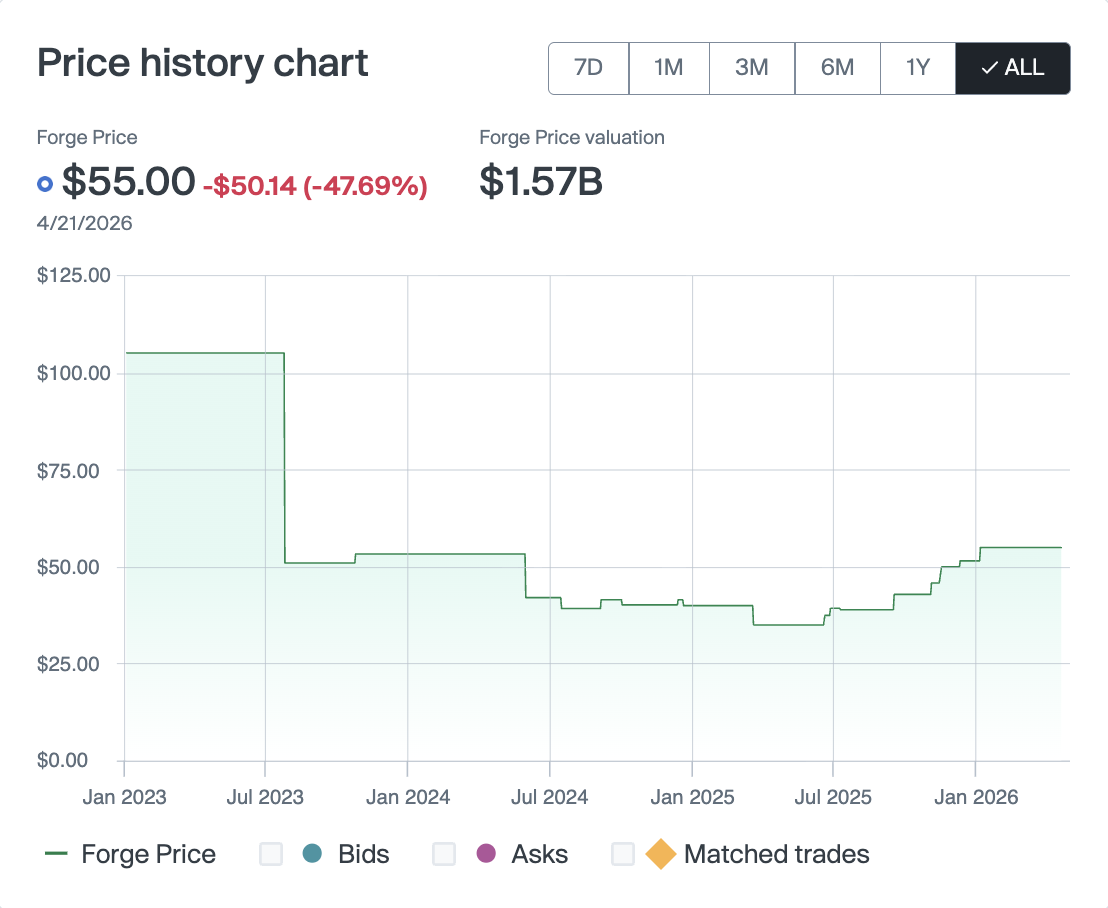This screenshot has height=908, width=1108.
Task: Click the green Forge Price legend line
Action: (x=57, y=854)
